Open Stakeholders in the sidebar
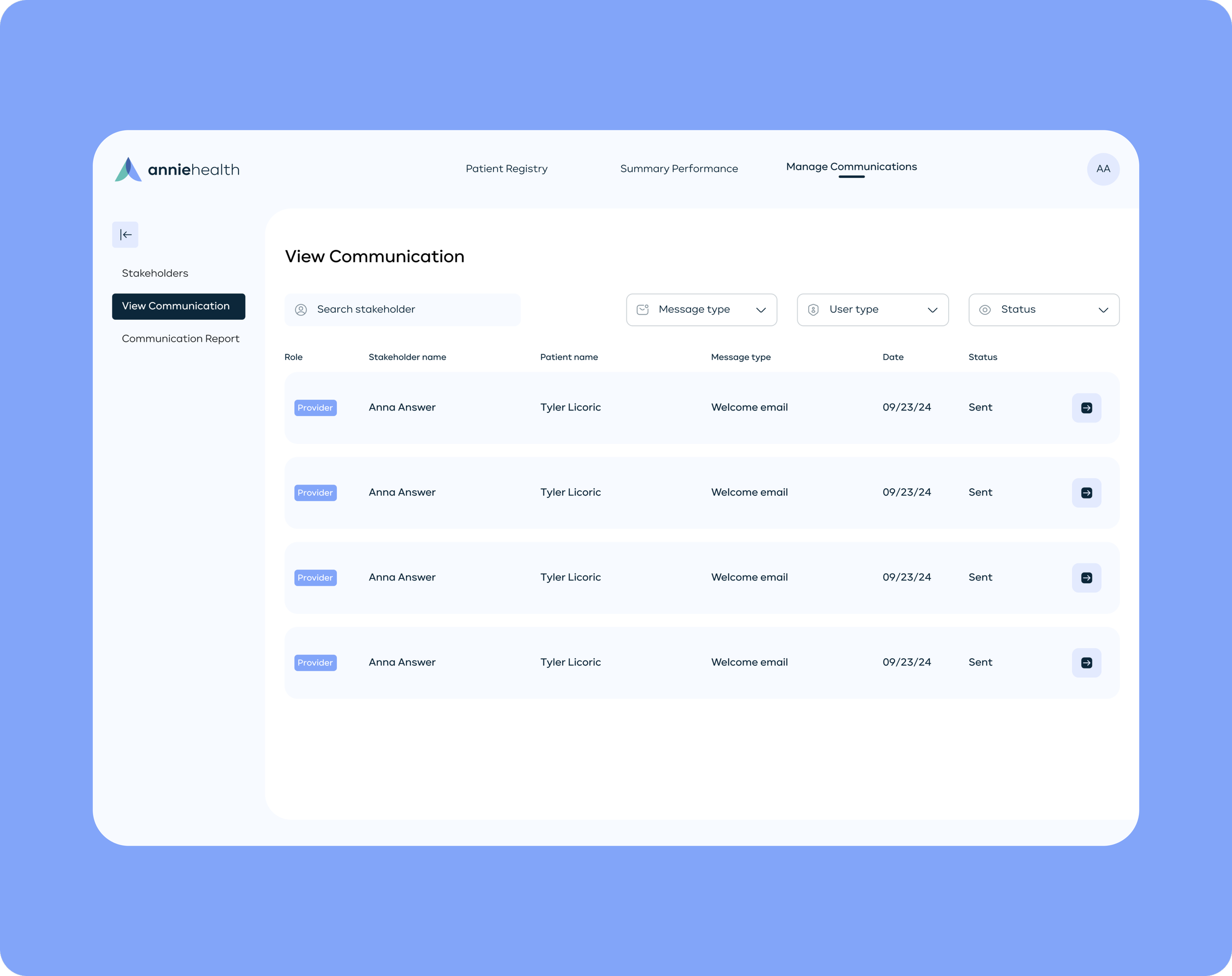The image size is (1232, 976). [x=155, y=273]
